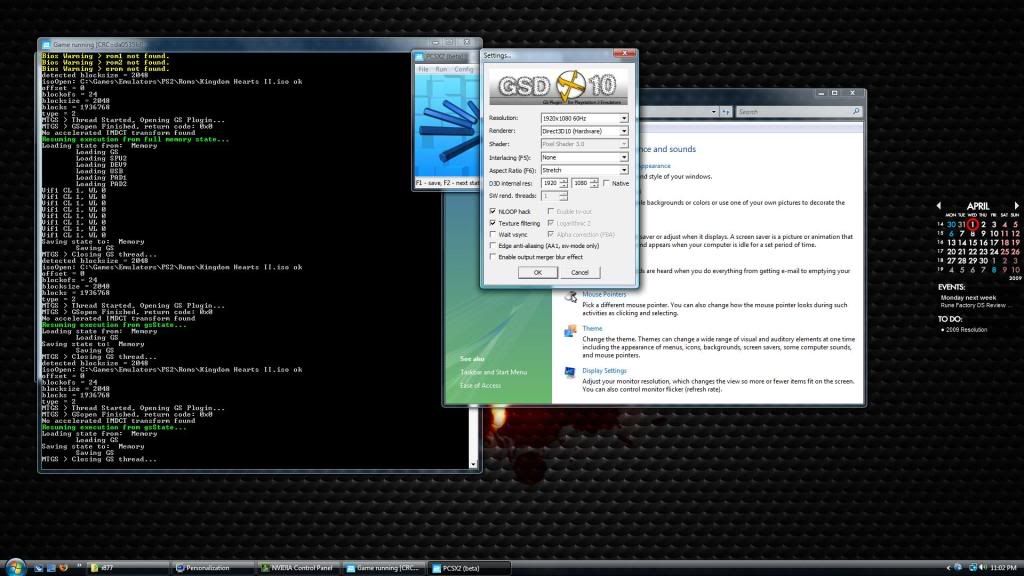
Task: Go to previous month in calendar widget
Action: [938, 206]
